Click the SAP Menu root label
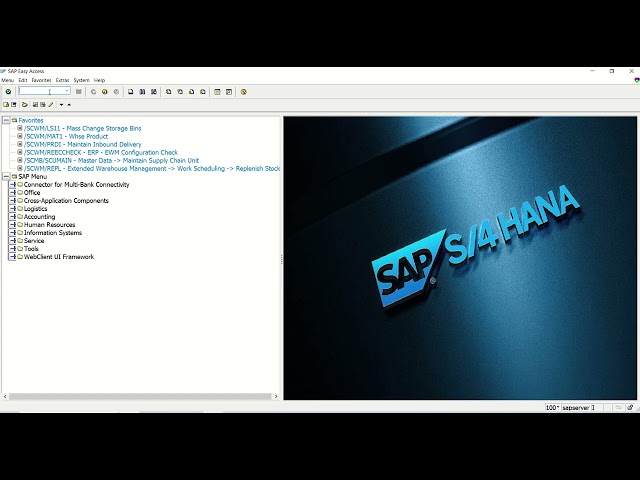 tap(32, 176)
